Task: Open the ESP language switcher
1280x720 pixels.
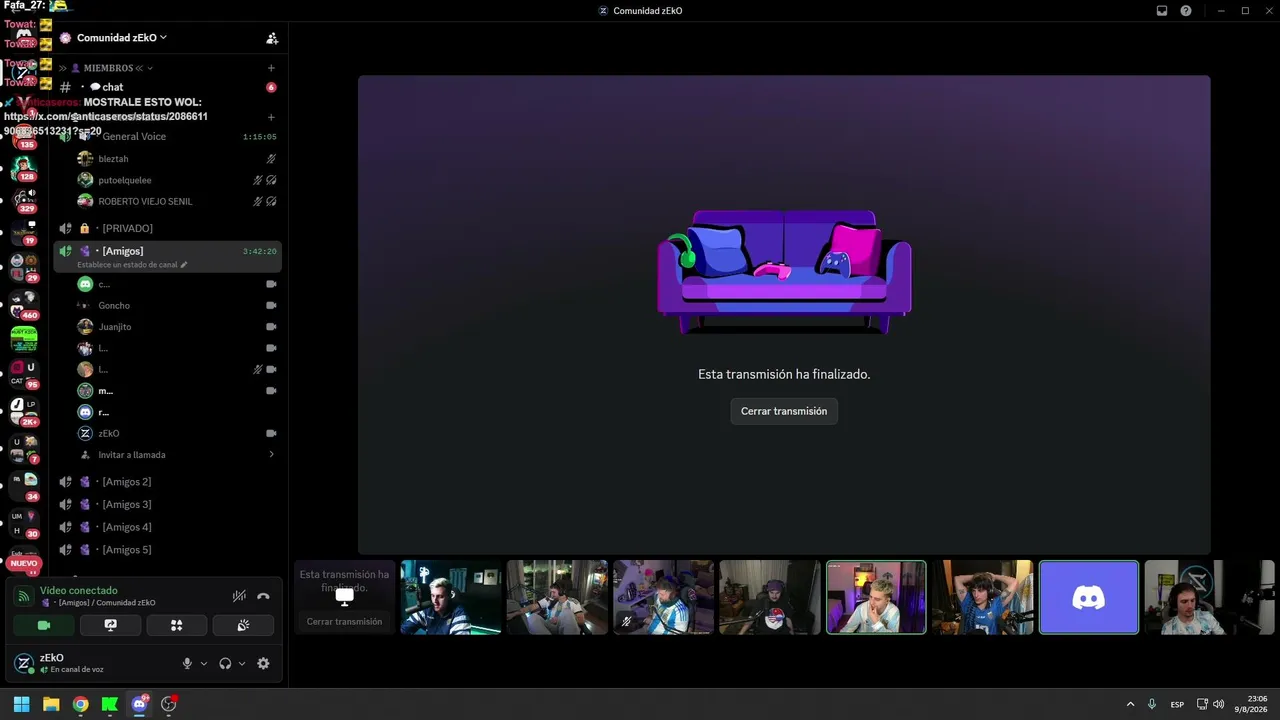Action: click(x=1178, y=704)
